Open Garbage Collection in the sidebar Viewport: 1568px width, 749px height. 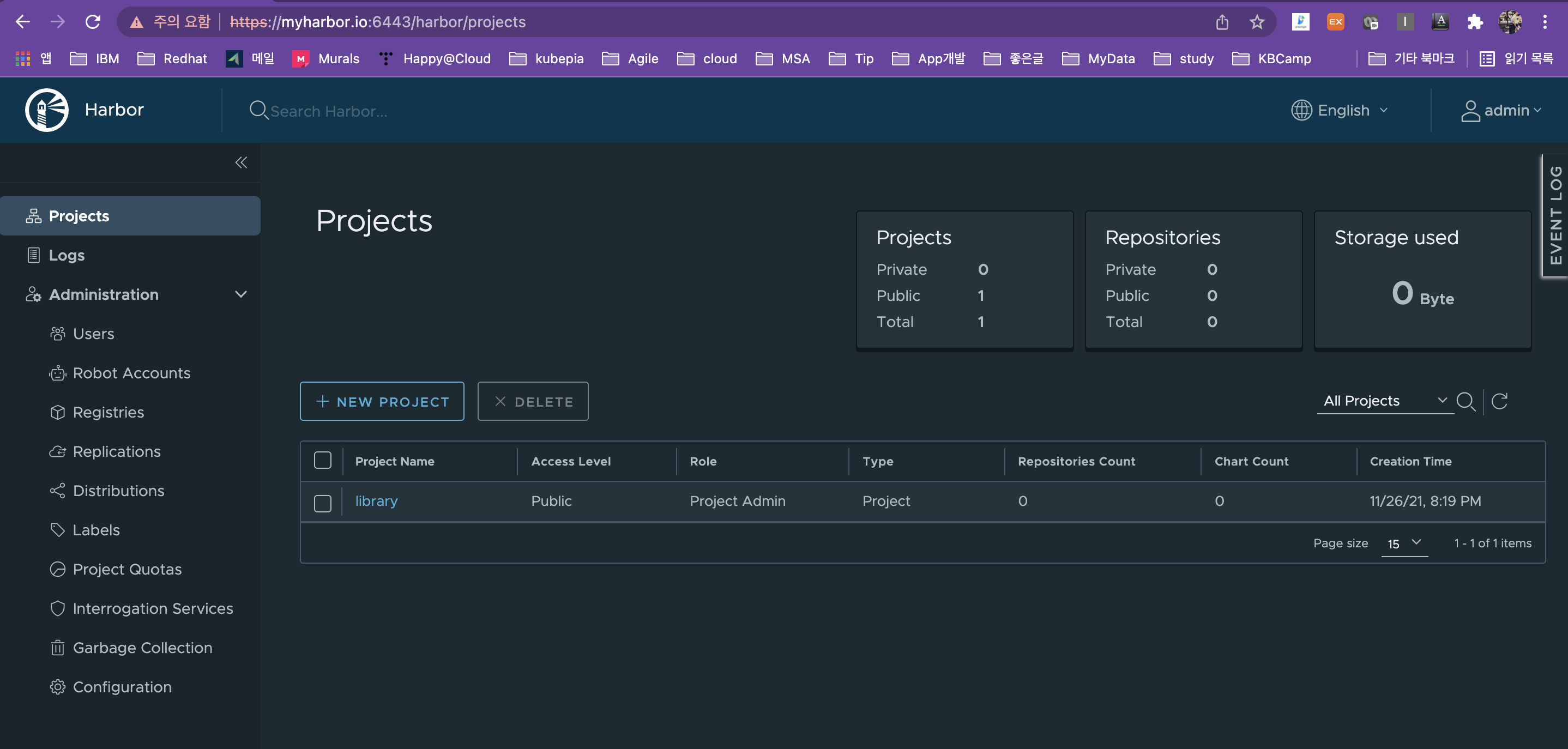[142, 648]
